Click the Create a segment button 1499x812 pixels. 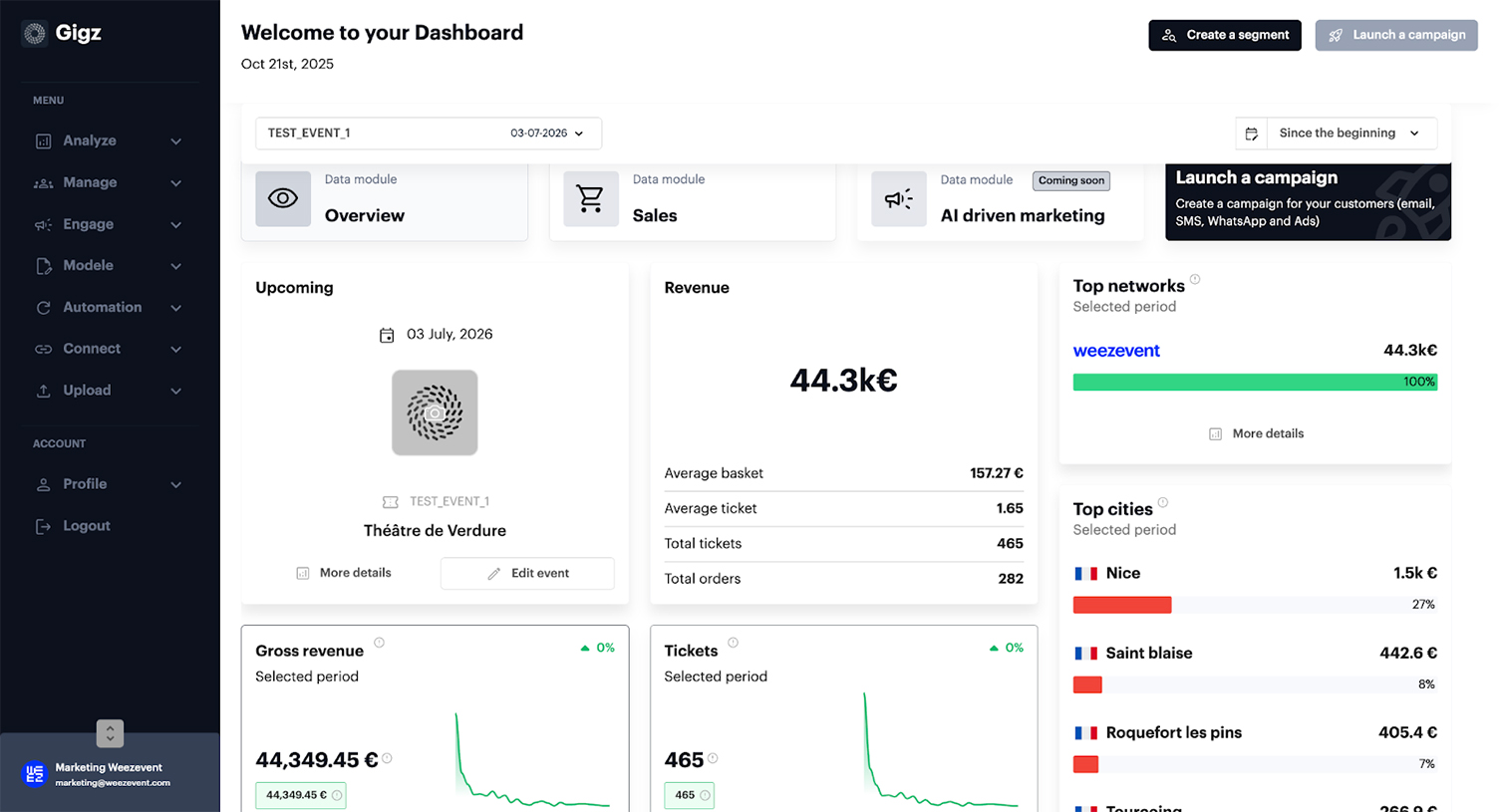tap(1224, 35)
